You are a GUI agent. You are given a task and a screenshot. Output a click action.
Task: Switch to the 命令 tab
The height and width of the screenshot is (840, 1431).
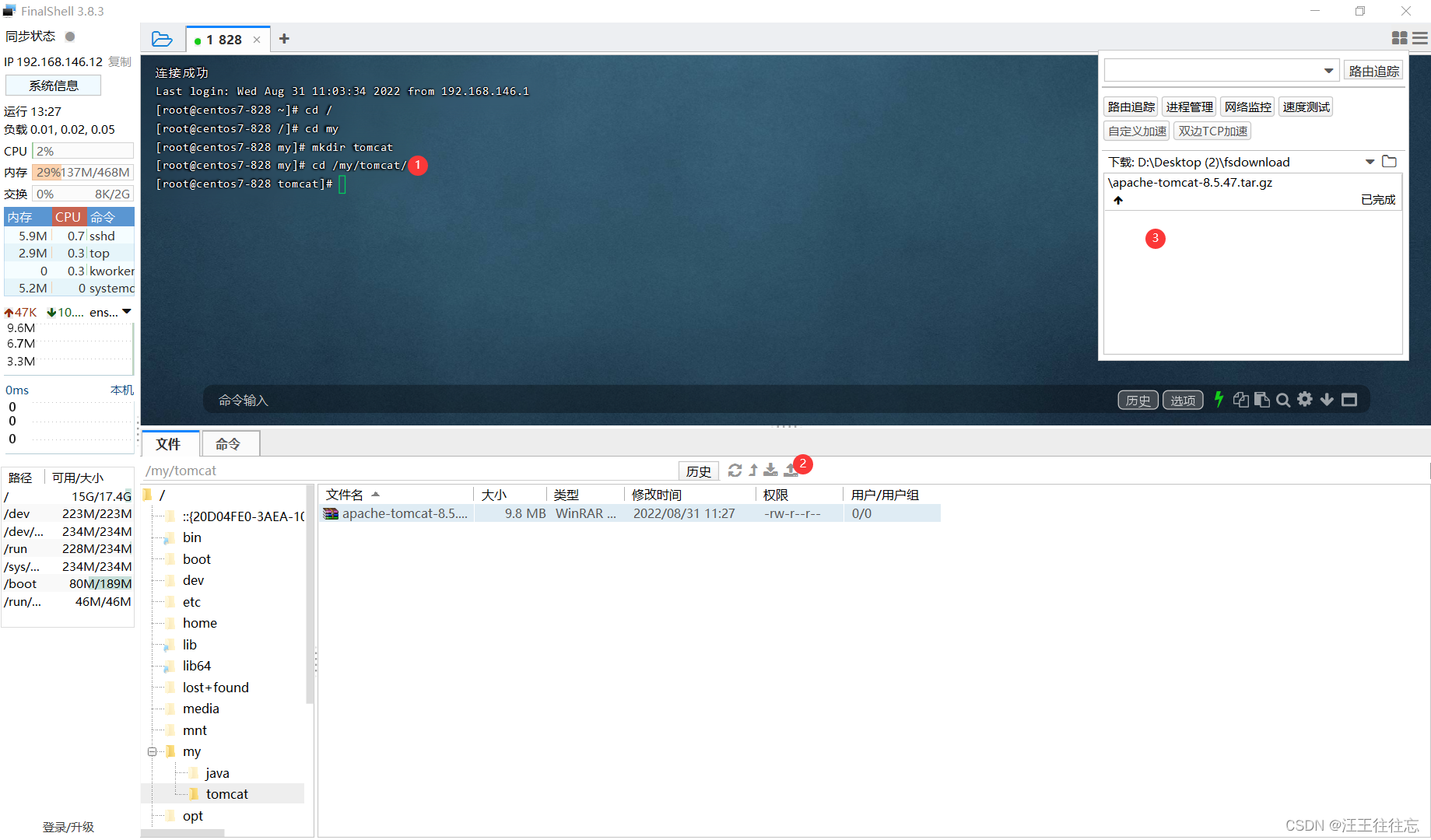click(229, 443)
